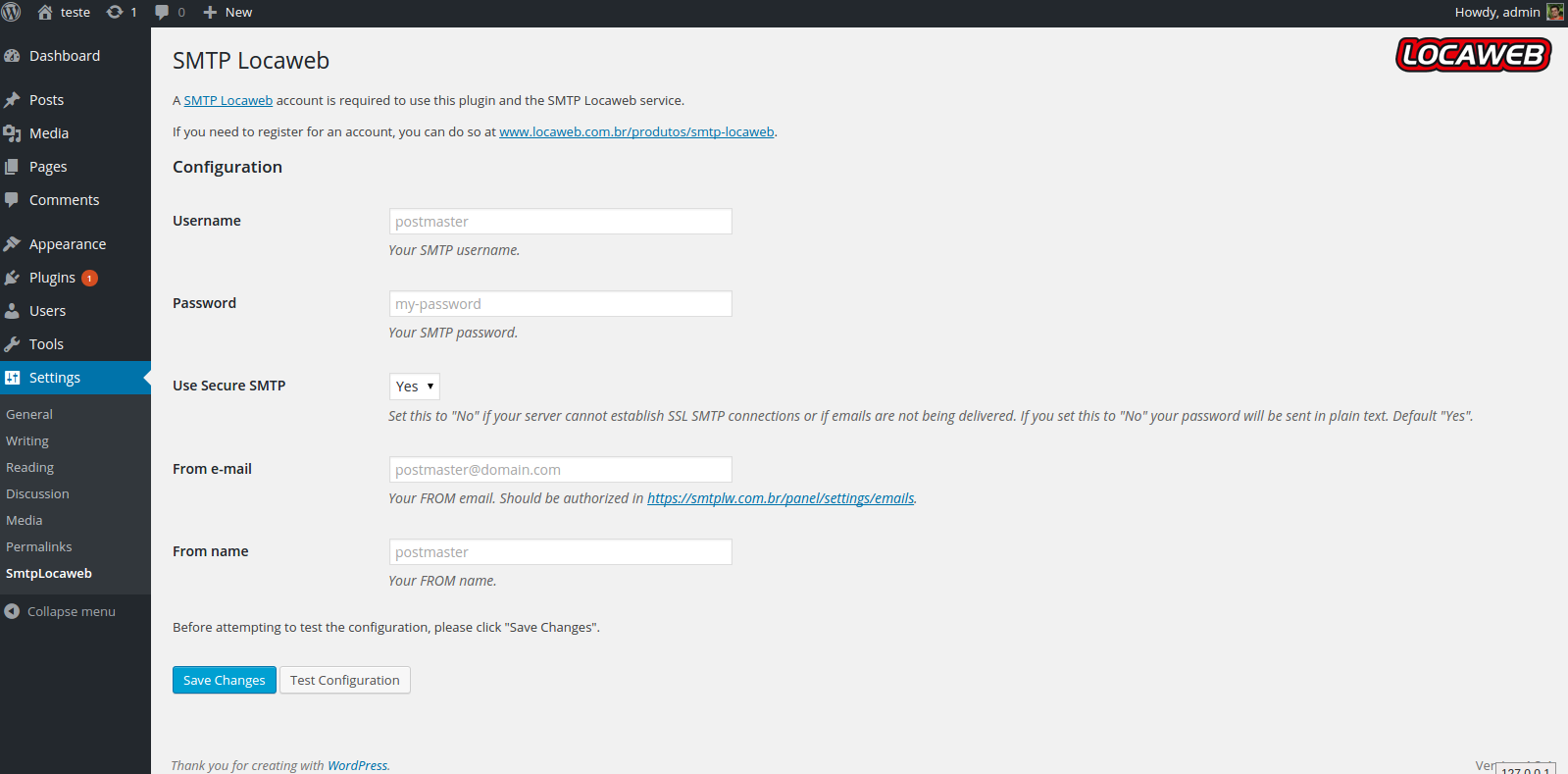The height and width of the screenshot is (774, 1568).
Task: Click the Test Configuration button
Action: 345,680
